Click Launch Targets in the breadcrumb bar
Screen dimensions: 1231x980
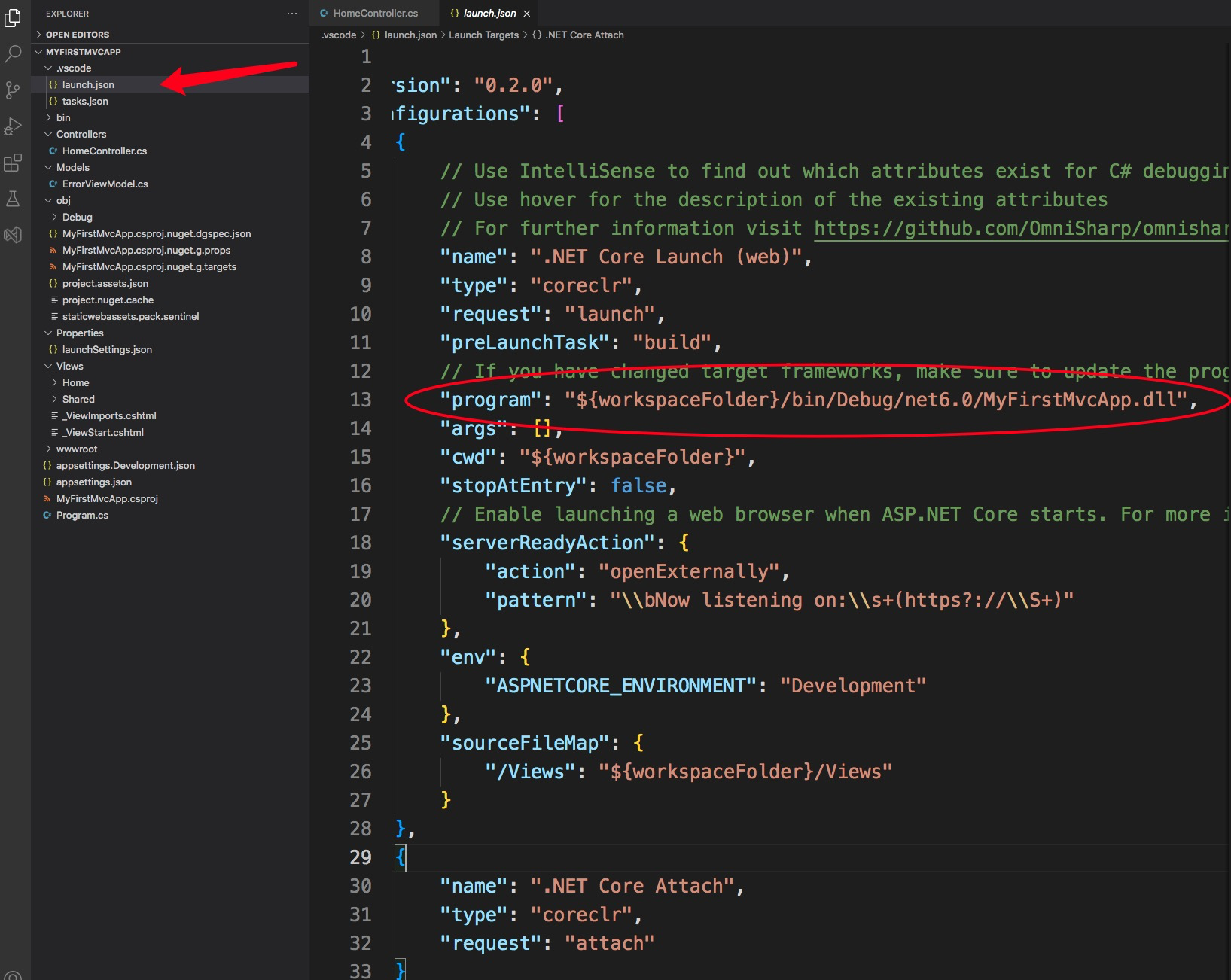[x=483, y=35]
